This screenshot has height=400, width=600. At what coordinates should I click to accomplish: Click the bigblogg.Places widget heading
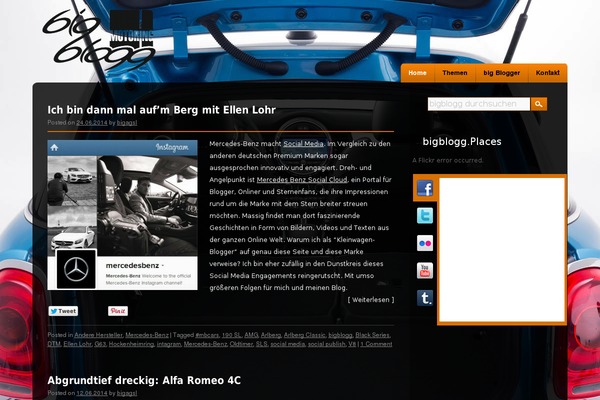[x=462, y=142]
